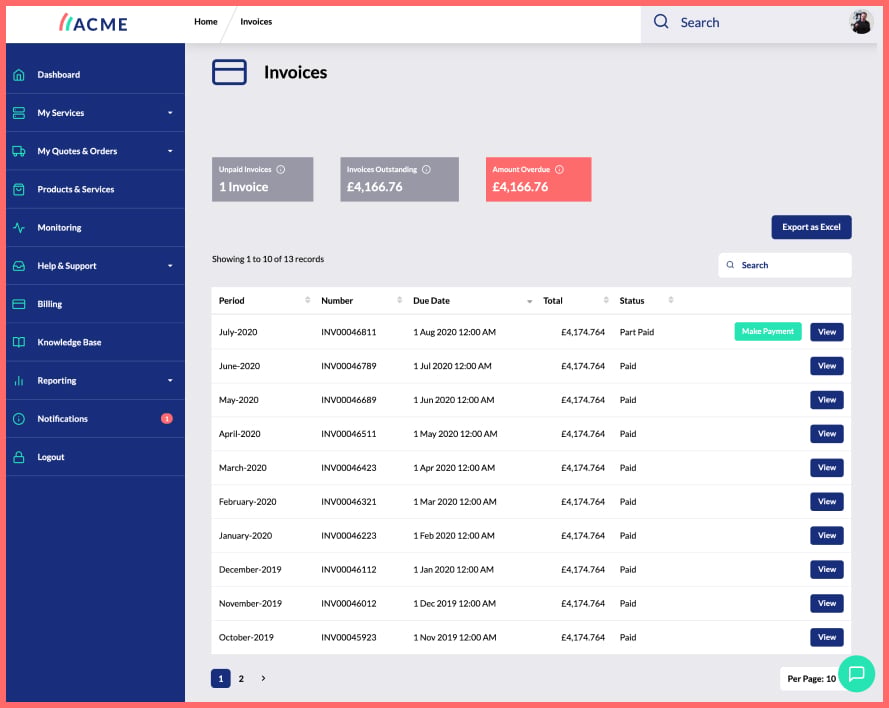Screen dimensions: 889x708
Task: Open the live chat bubble icon
Action: [856, 673]
